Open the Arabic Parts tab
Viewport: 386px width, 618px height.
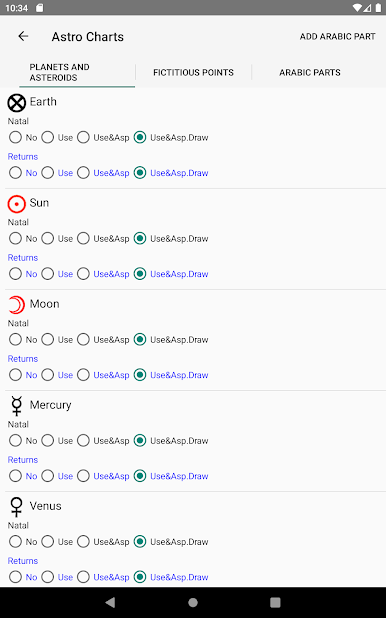[310, 73]
